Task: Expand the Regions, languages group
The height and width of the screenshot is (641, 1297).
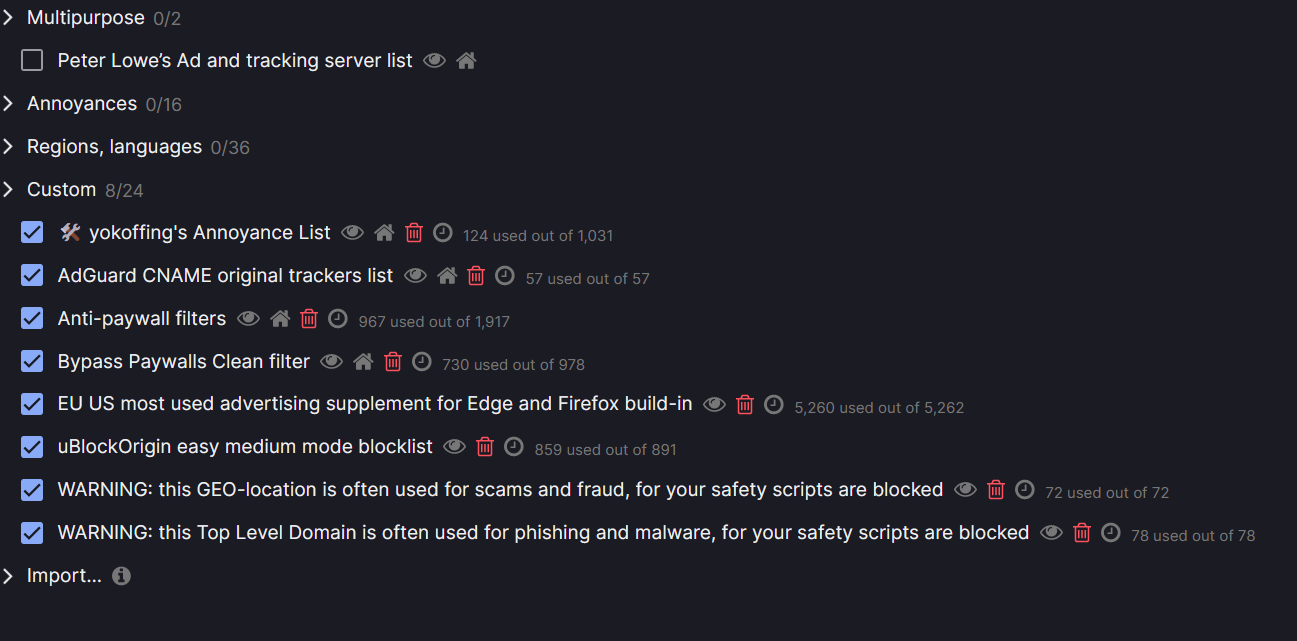Action: pos(9,147)
